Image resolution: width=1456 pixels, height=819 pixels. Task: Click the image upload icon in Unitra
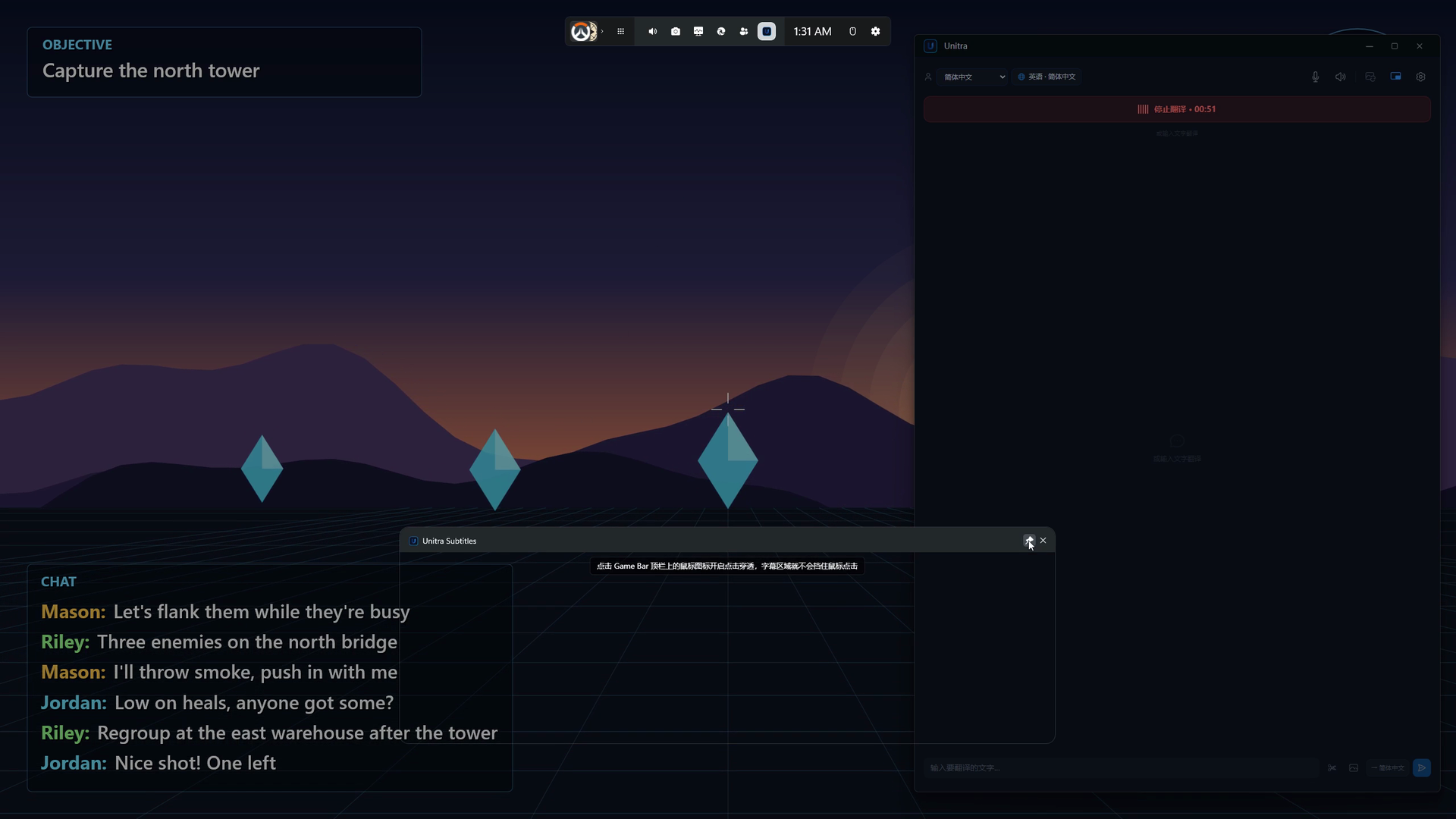[1354, 768]
